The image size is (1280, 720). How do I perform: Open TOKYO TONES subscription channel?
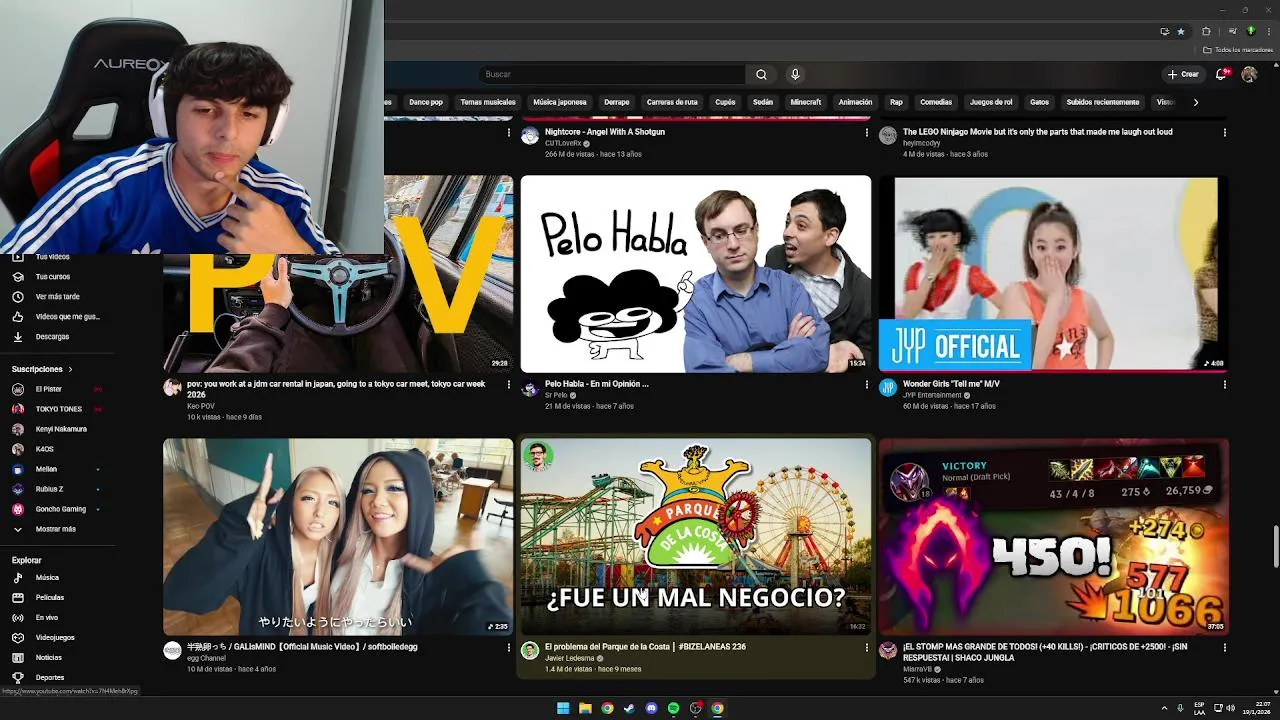click(x=58, y=409)
